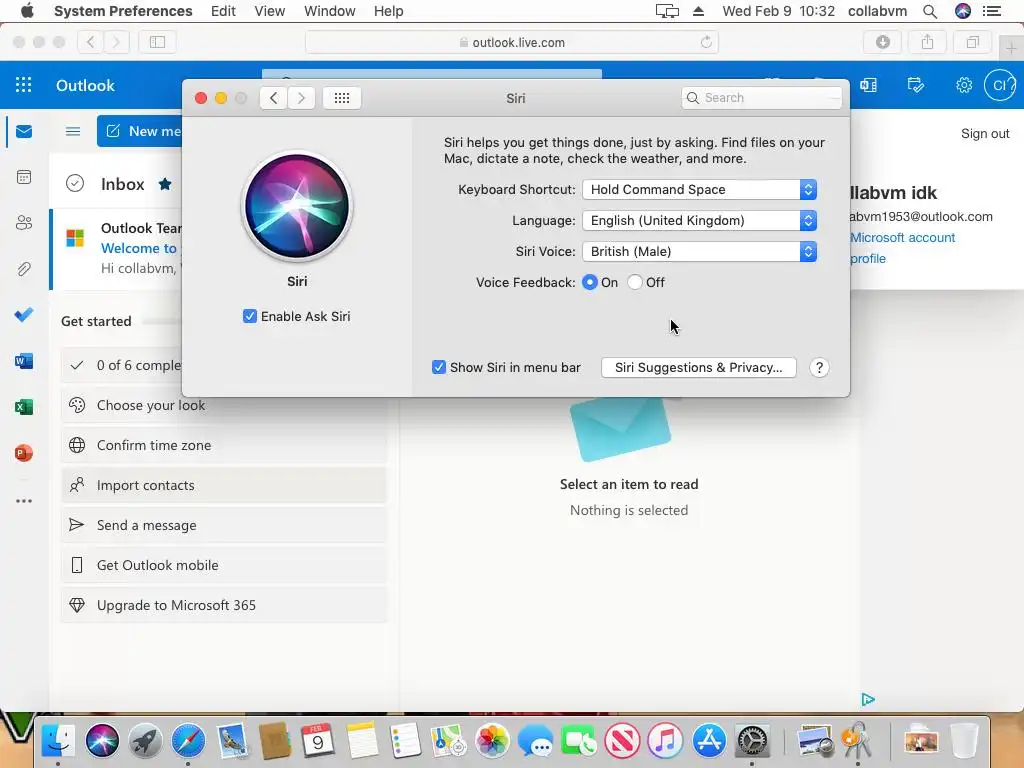Go back in System Preferences
The width and height of the screenshot is (1024, 768).
click(x=274, y=98)
